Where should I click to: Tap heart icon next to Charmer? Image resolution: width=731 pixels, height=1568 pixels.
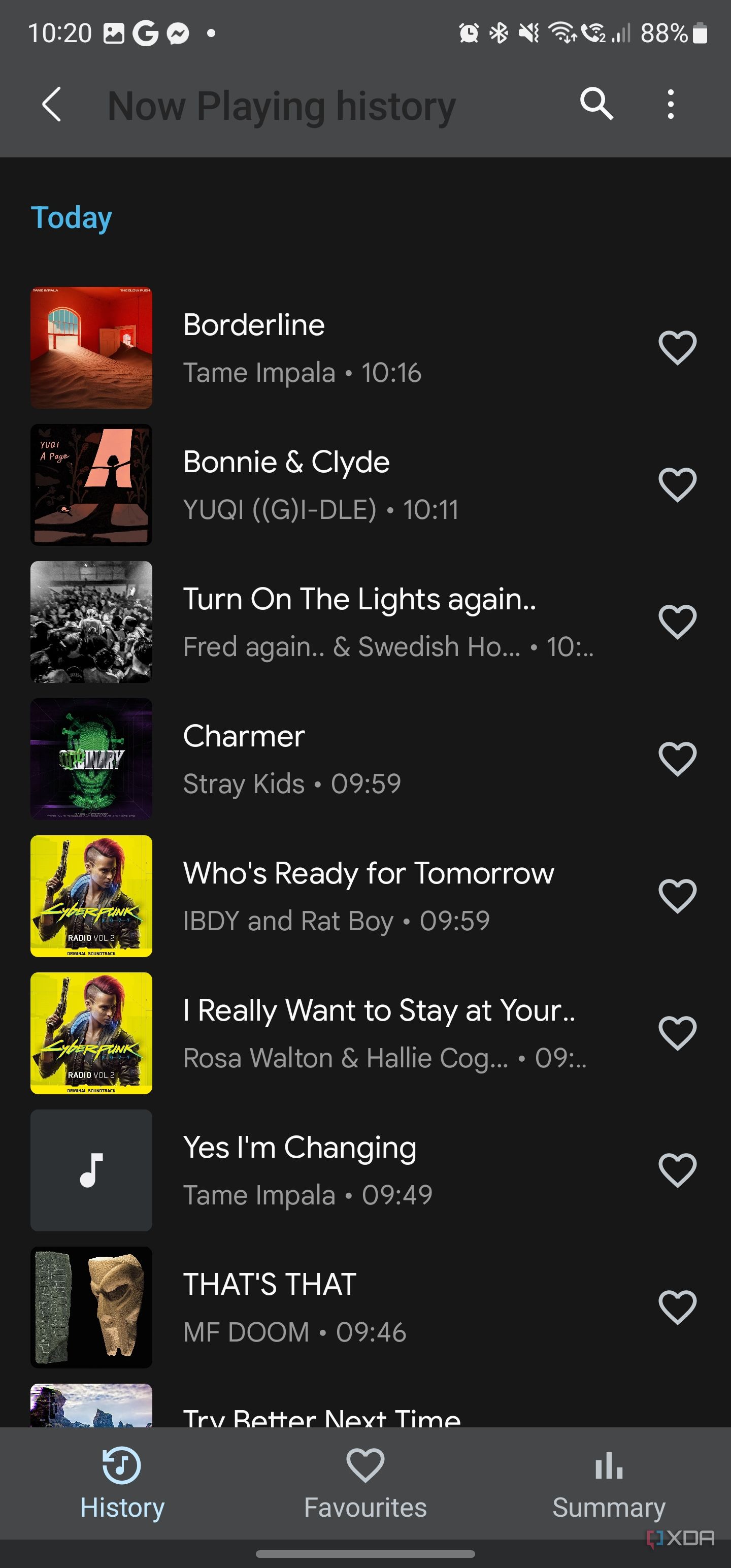point(677,759)
